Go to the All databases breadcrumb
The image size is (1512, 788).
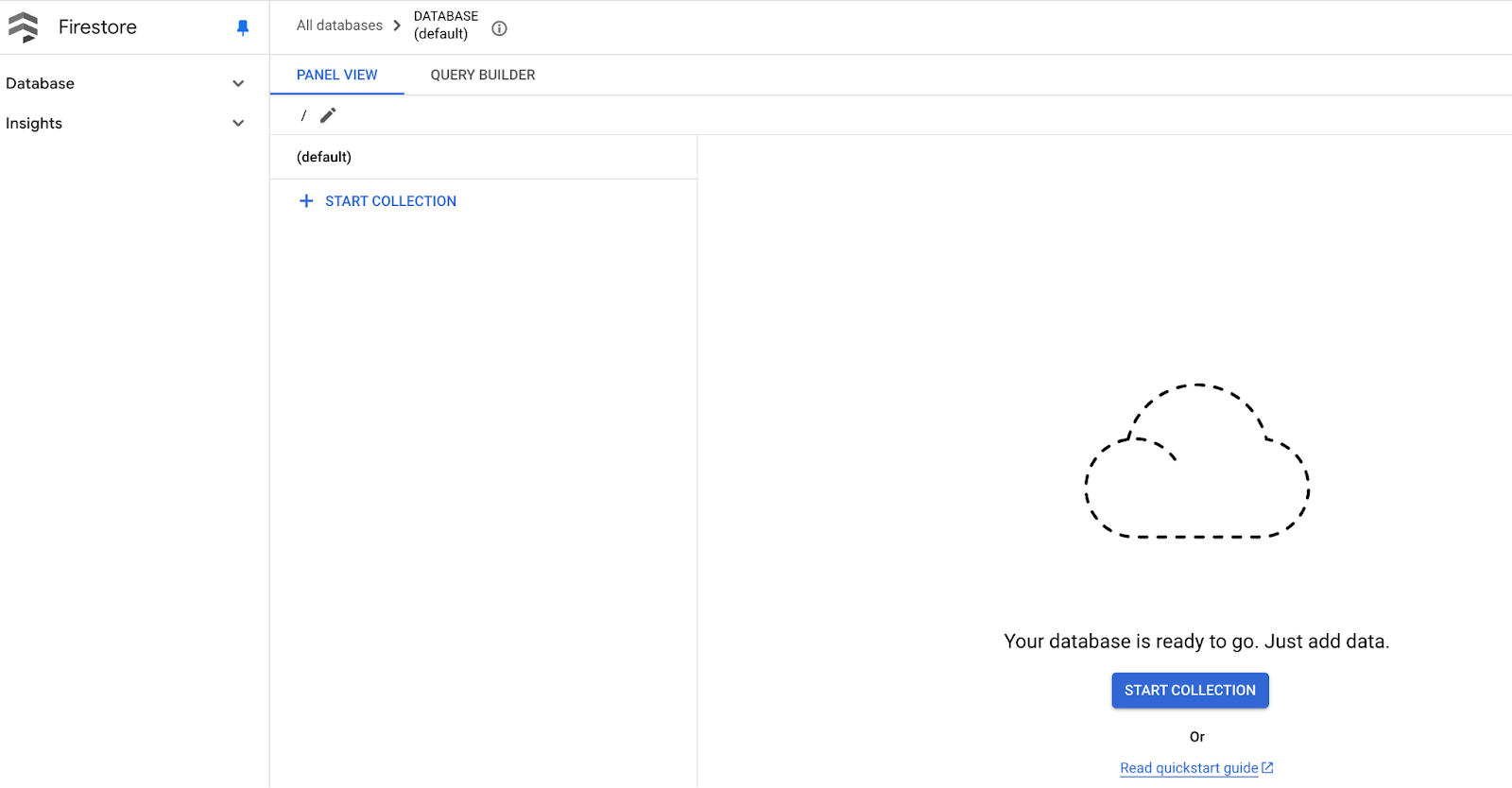coord(339,26)
